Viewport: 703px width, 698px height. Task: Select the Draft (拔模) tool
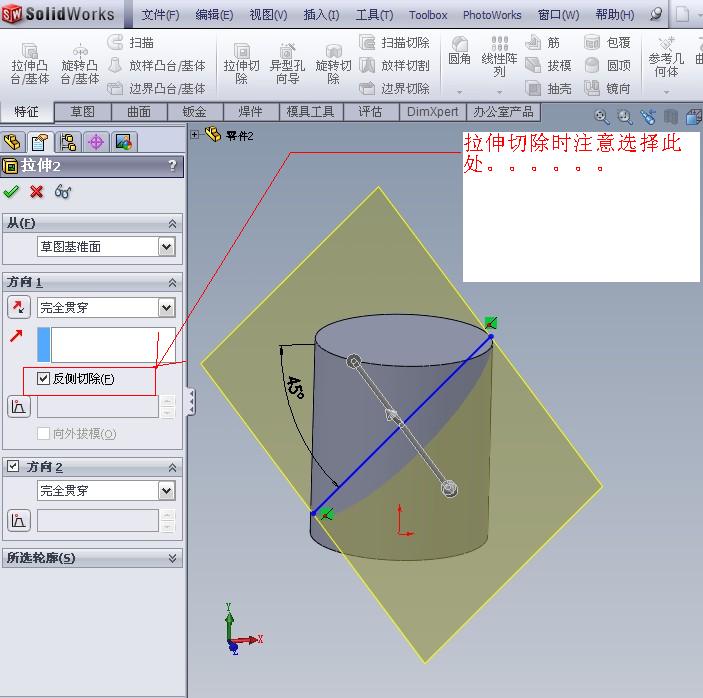click(548, 66)
